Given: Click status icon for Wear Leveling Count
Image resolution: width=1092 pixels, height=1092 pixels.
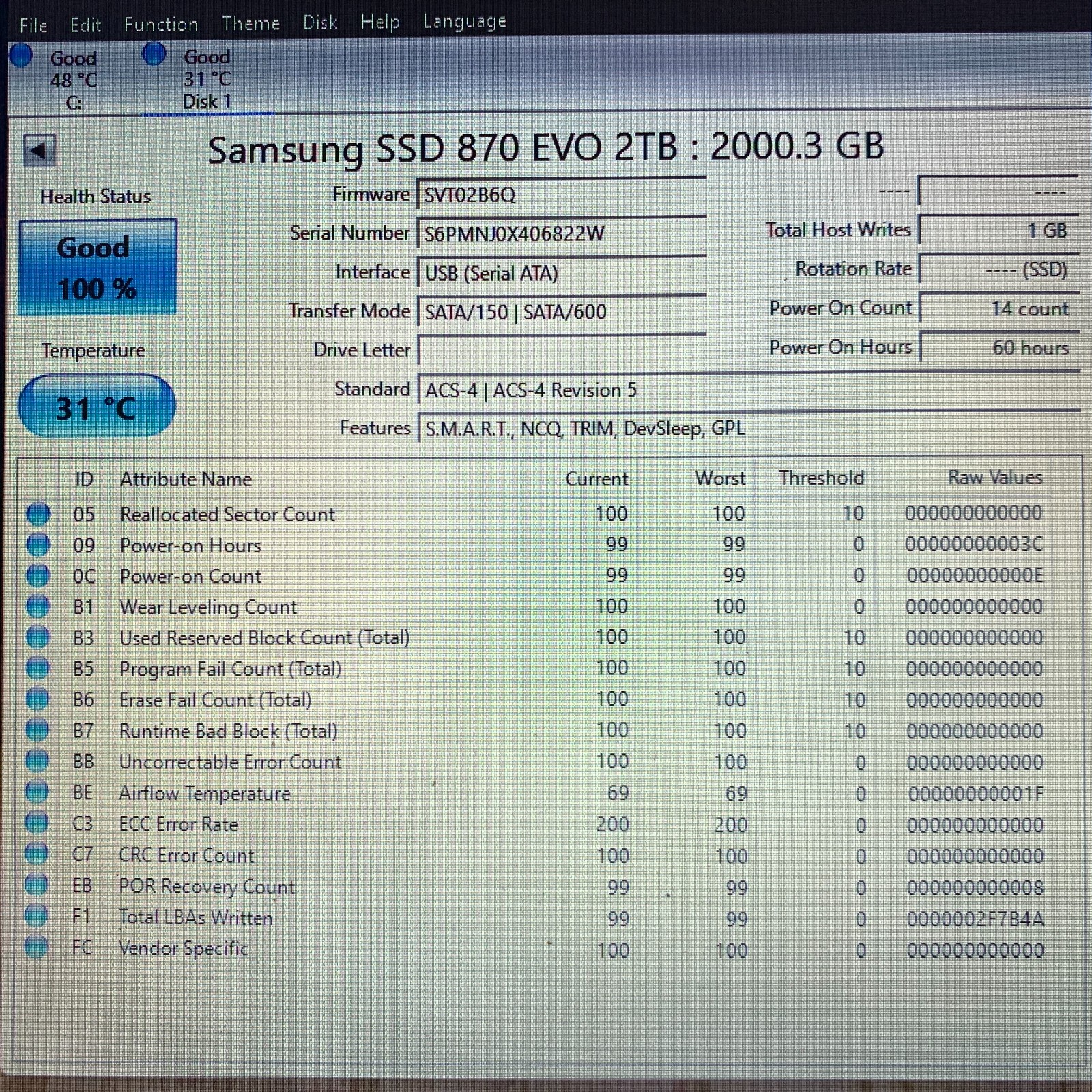Looking at the screenshot, I should pos(38,606).
